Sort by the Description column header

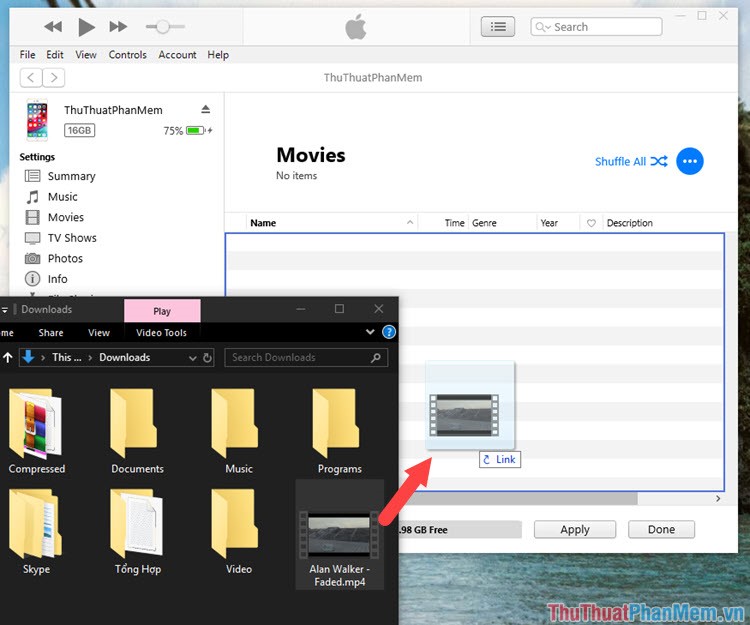point(629,223)
